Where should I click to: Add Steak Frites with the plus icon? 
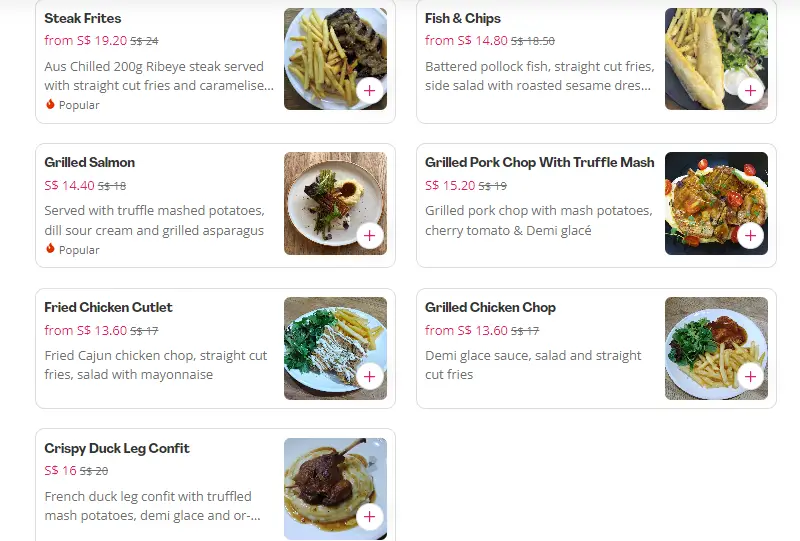pyautogui.click(x=370, y=91)
